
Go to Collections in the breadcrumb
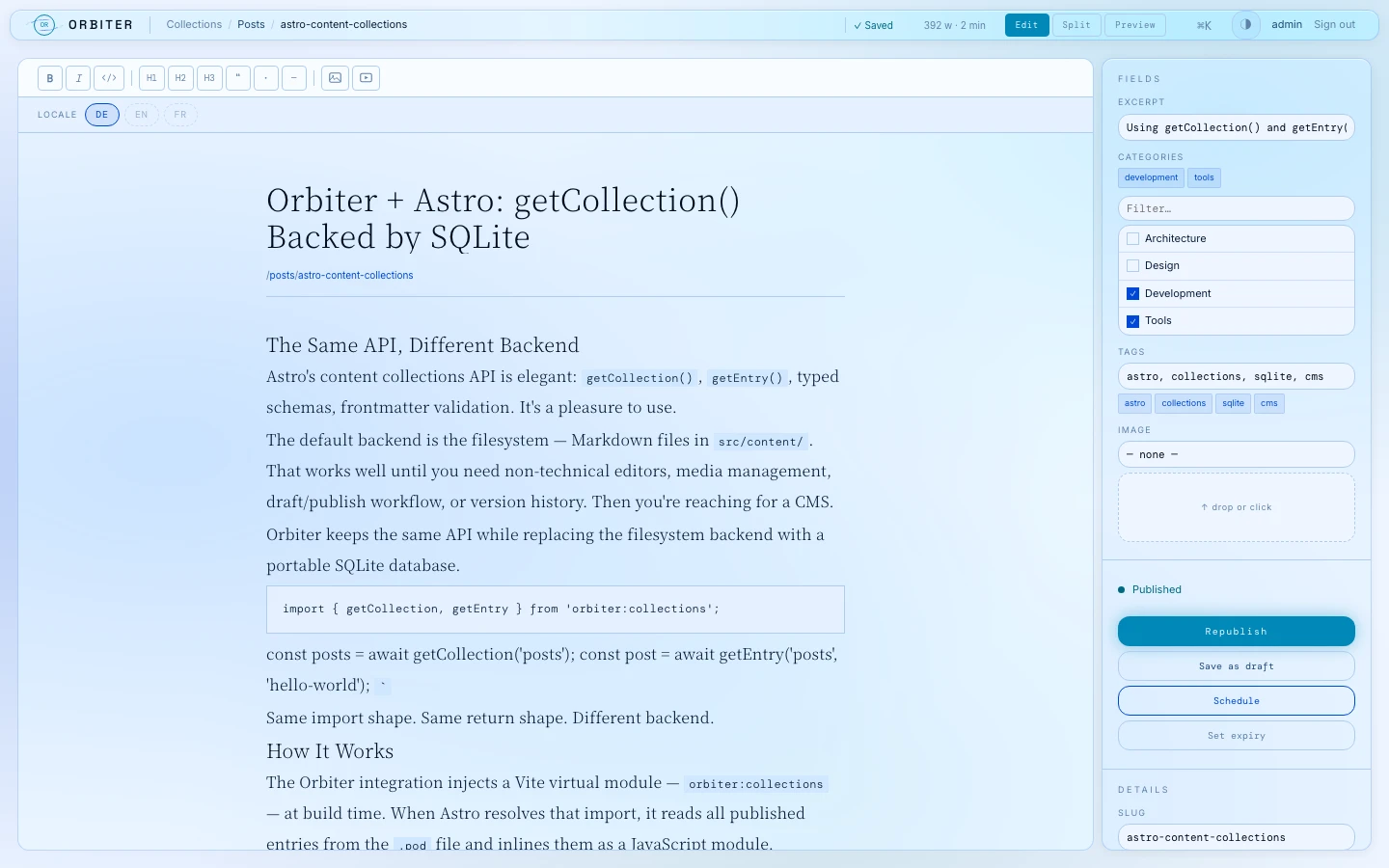point(194,25)
